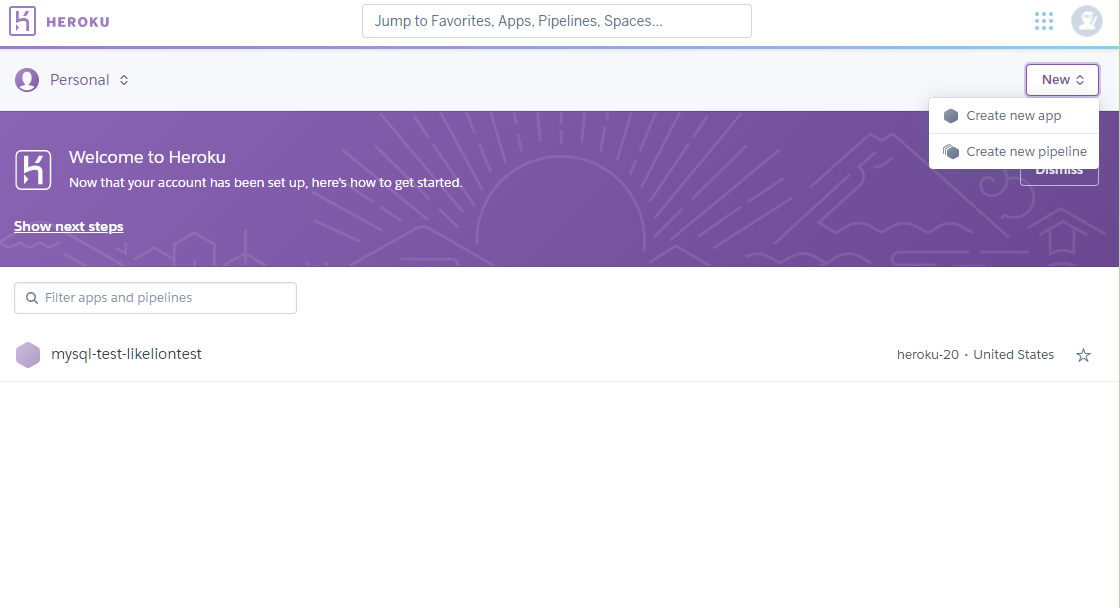The image size is (1120, 608).
Task: Click the Heroku logo icon in header
Action: 22,21
